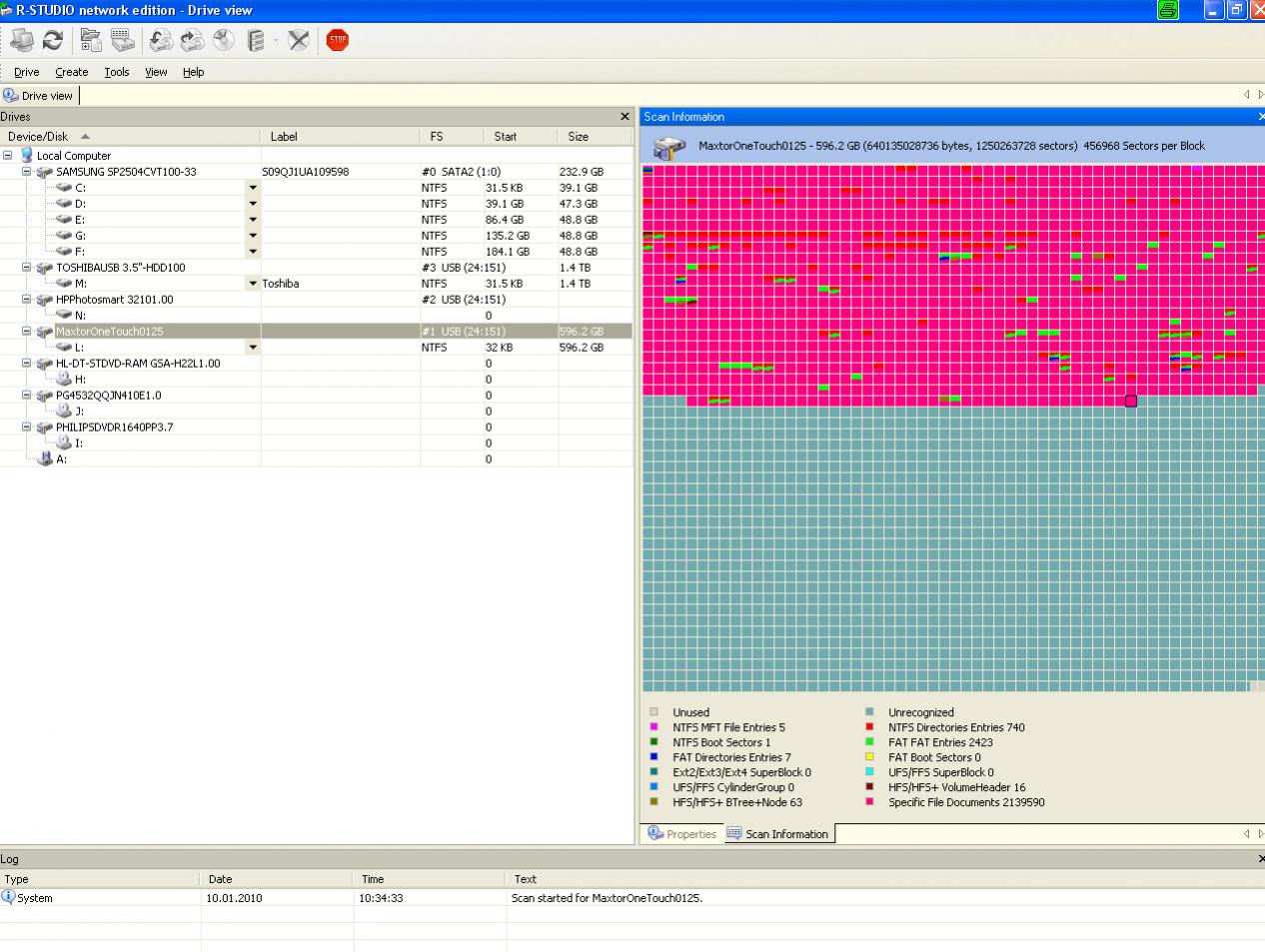Viewport: 1265px width, 952px height.
Task: Click the 'Scan started for MaxtorOneTouch0125.' log text
Action: coord(608,898)
